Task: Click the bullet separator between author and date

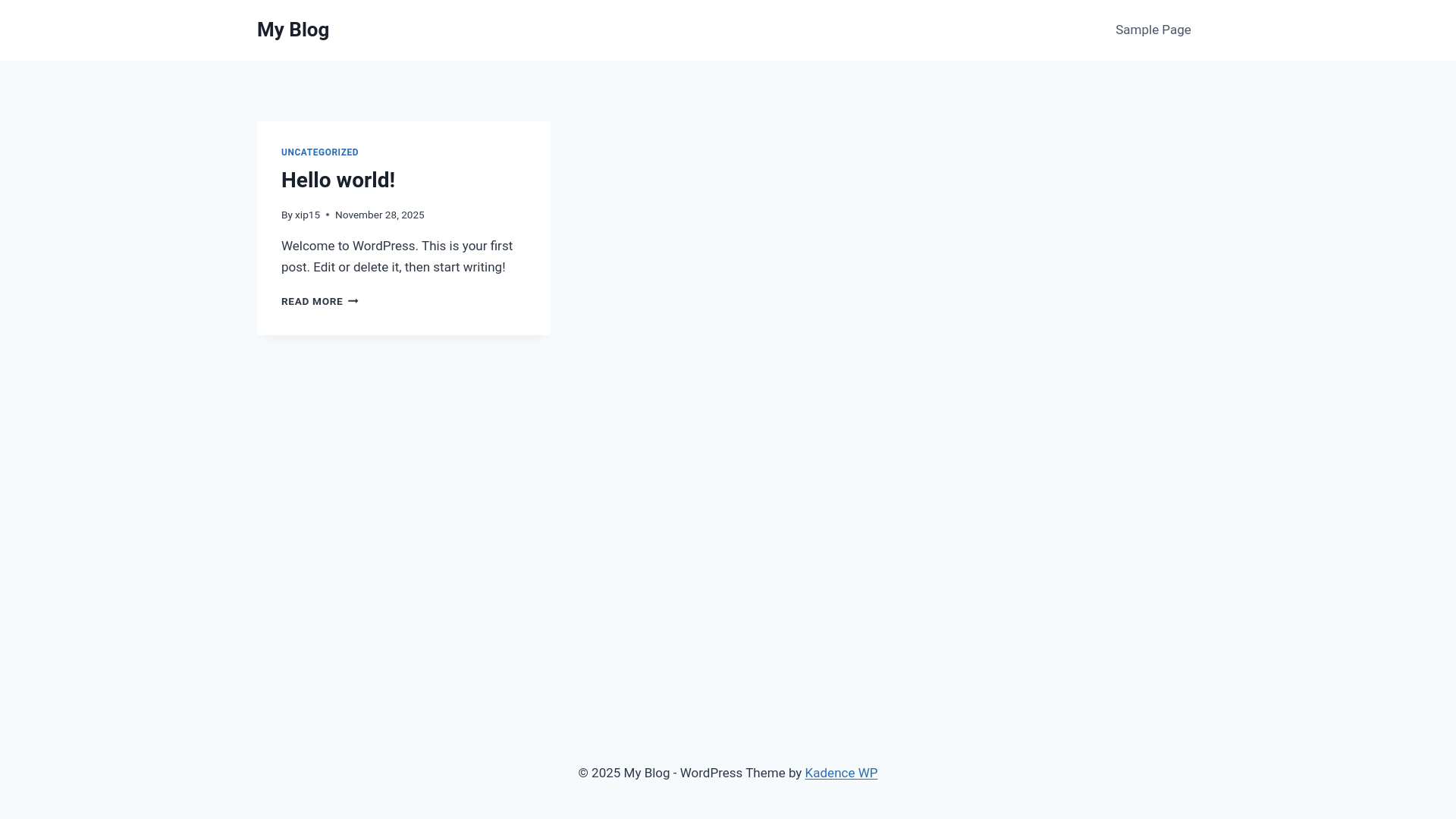Action: pos(328,215)
